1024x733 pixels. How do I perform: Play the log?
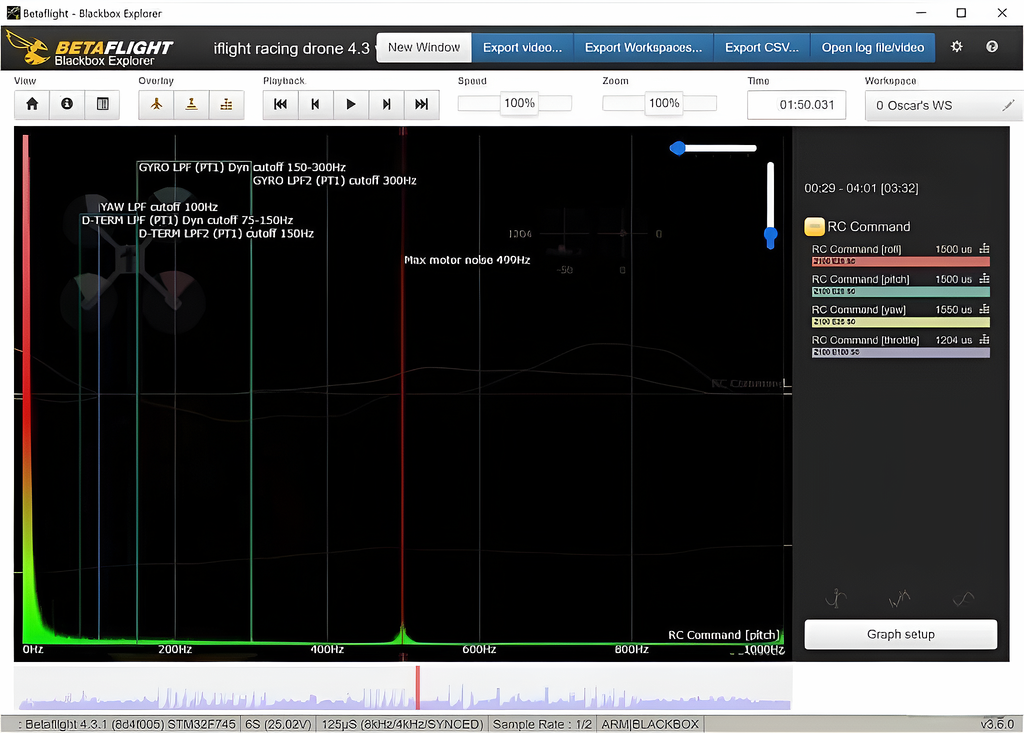pos(351,105)
